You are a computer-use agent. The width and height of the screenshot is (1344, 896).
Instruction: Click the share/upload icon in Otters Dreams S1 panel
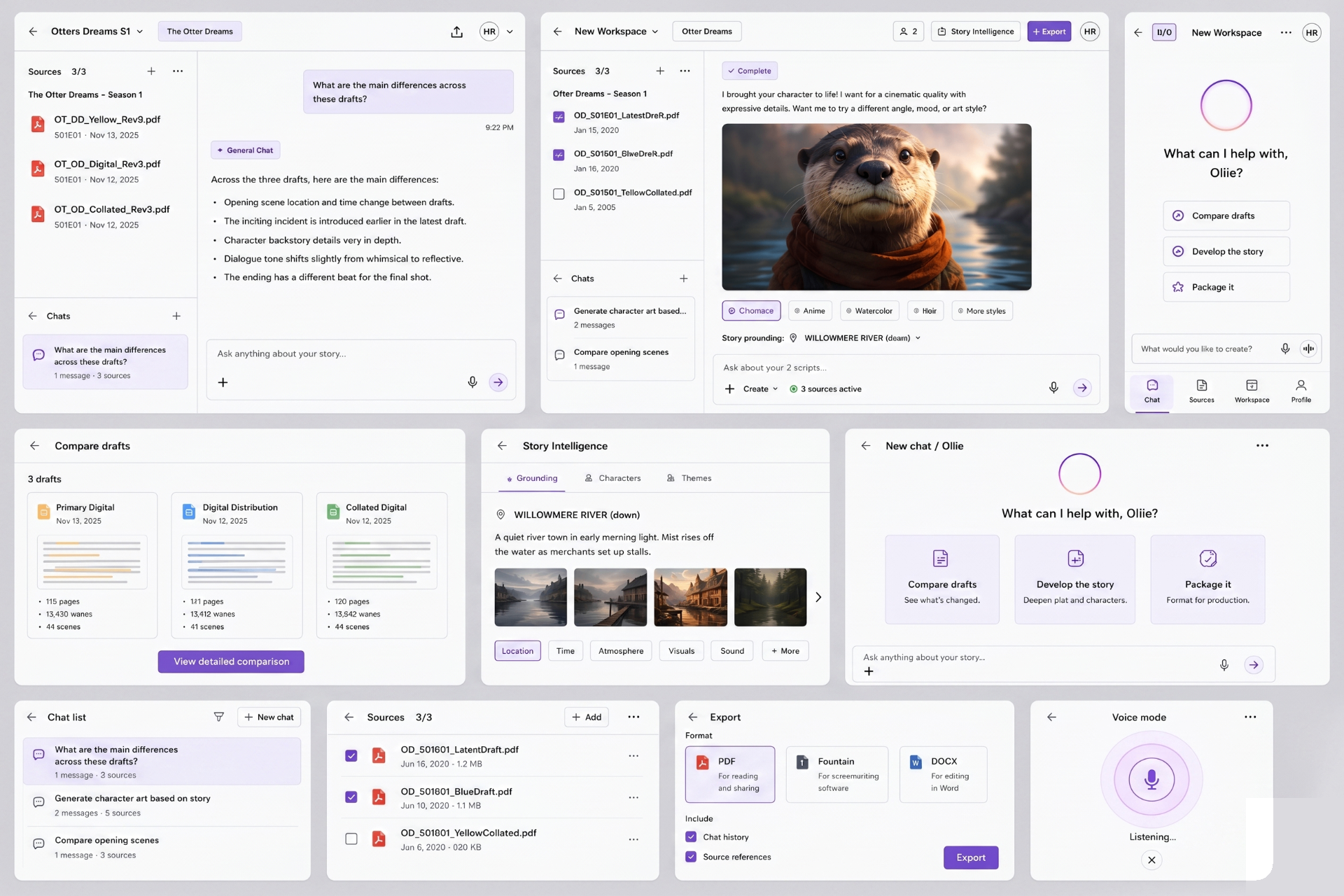(456, 31)
